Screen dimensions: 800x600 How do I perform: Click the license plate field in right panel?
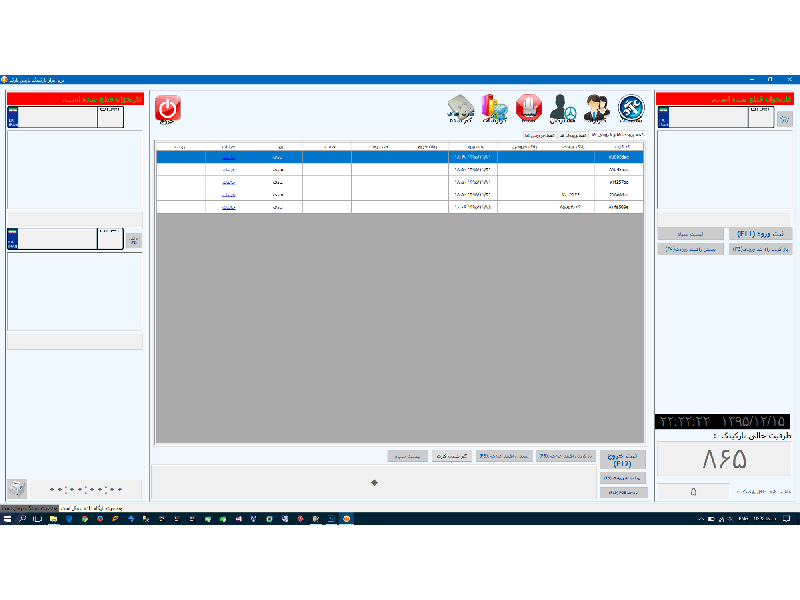click(708, 117)
